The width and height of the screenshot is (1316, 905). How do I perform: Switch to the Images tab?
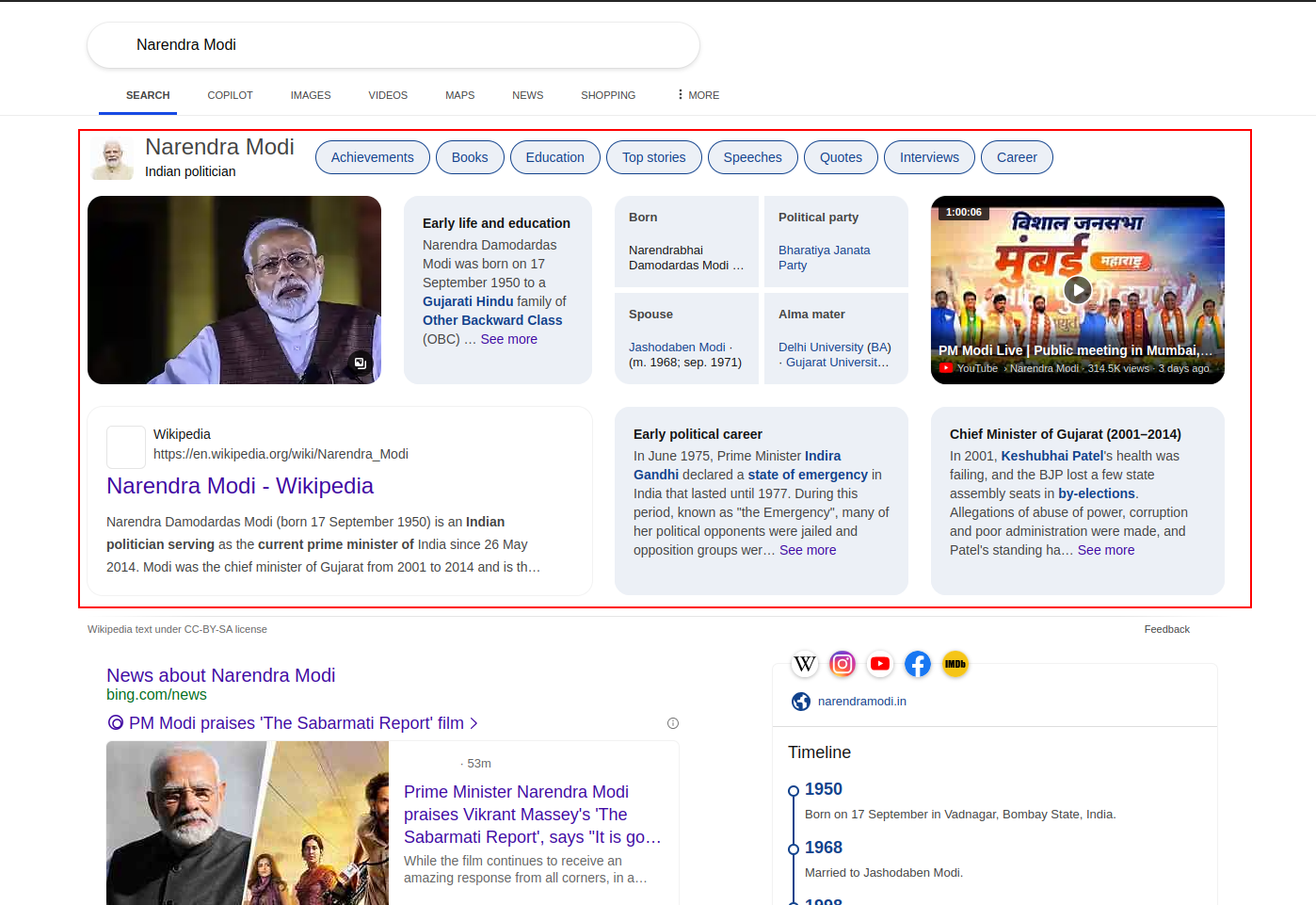coord(311,95)
